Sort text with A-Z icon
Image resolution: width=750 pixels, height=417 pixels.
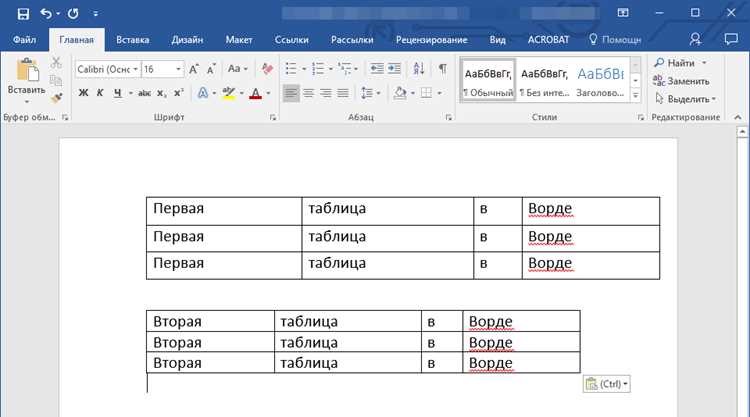[x=419, y=69]
